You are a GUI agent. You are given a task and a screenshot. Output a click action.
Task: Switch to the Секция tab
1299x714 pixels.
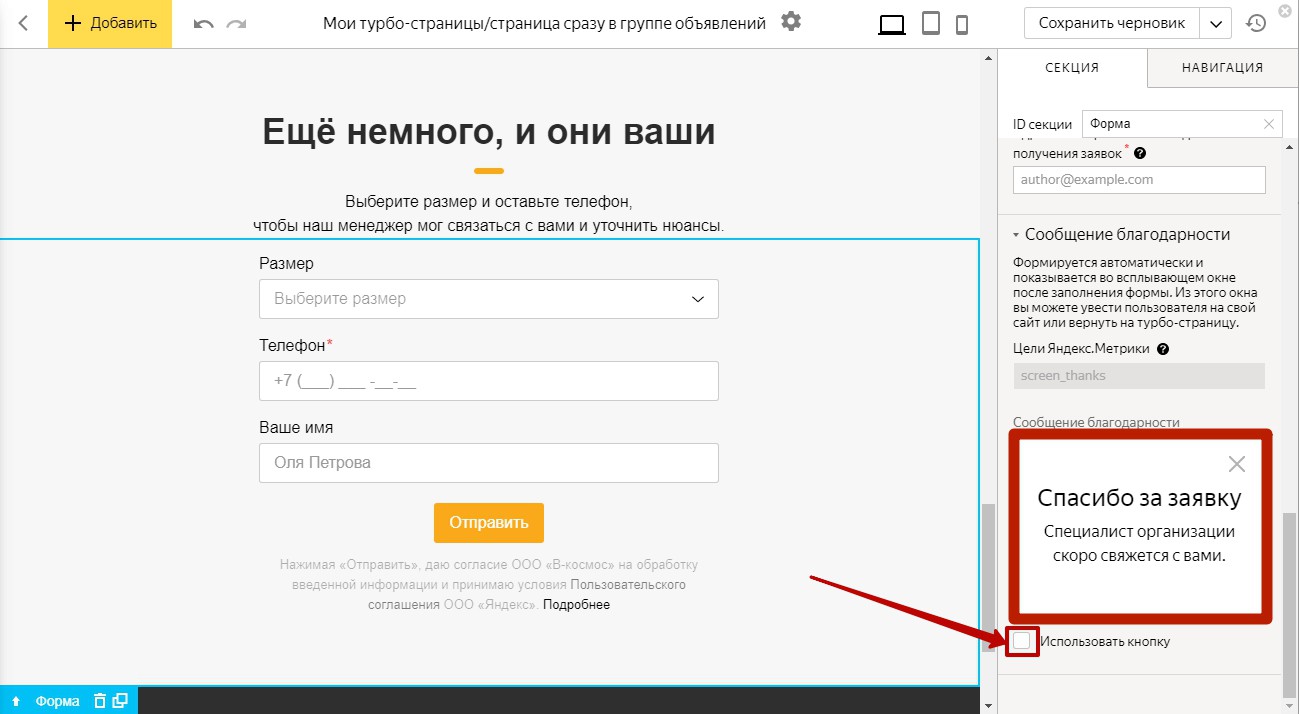[1072, 68]
